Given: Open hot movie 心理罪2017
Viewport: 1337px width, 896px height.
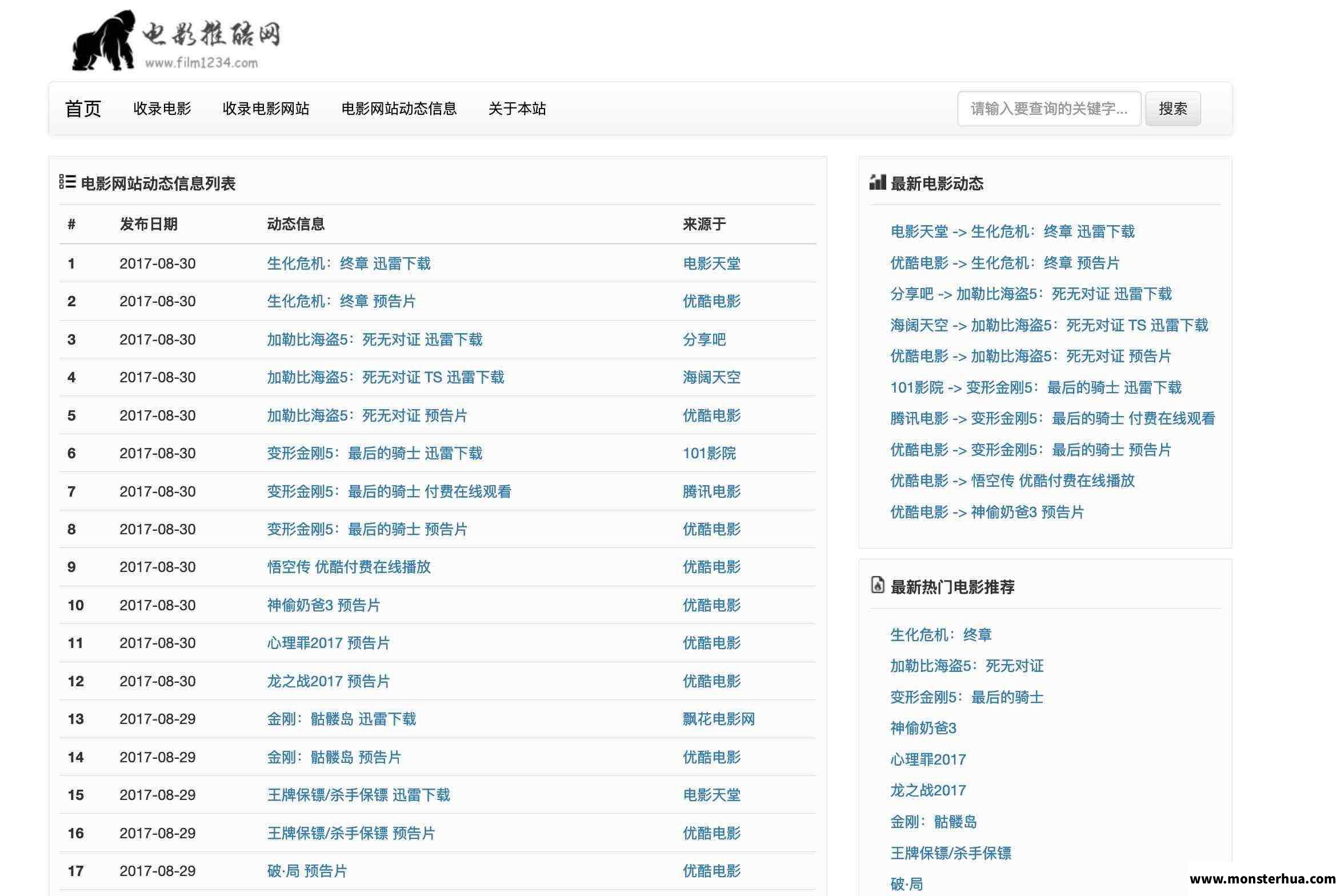Looking at the screenshot, I should pos(928,759).
